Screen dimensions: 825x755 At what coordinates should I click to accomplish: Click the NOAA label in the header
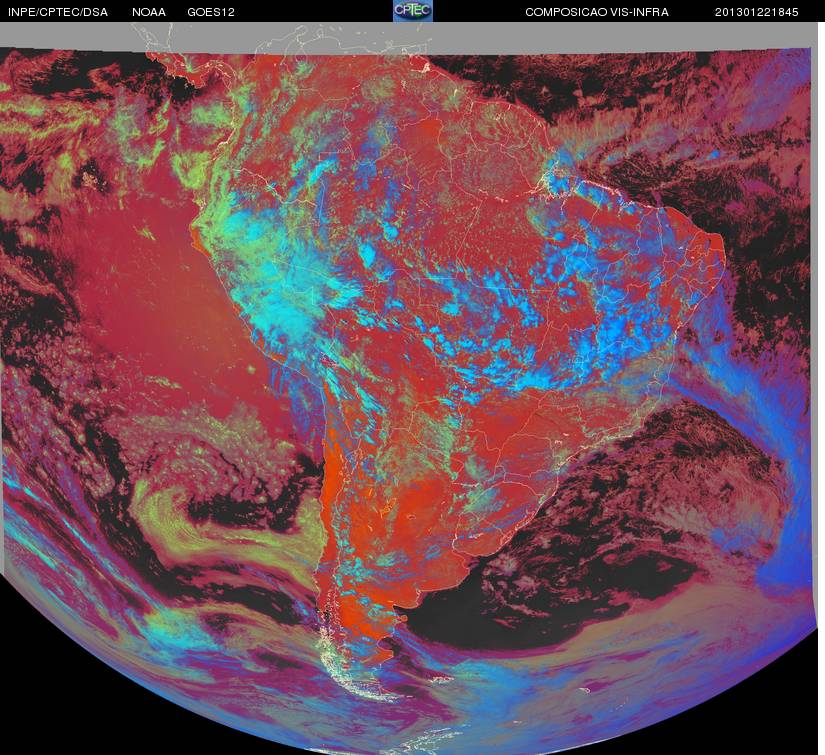(x=149, y=12)
